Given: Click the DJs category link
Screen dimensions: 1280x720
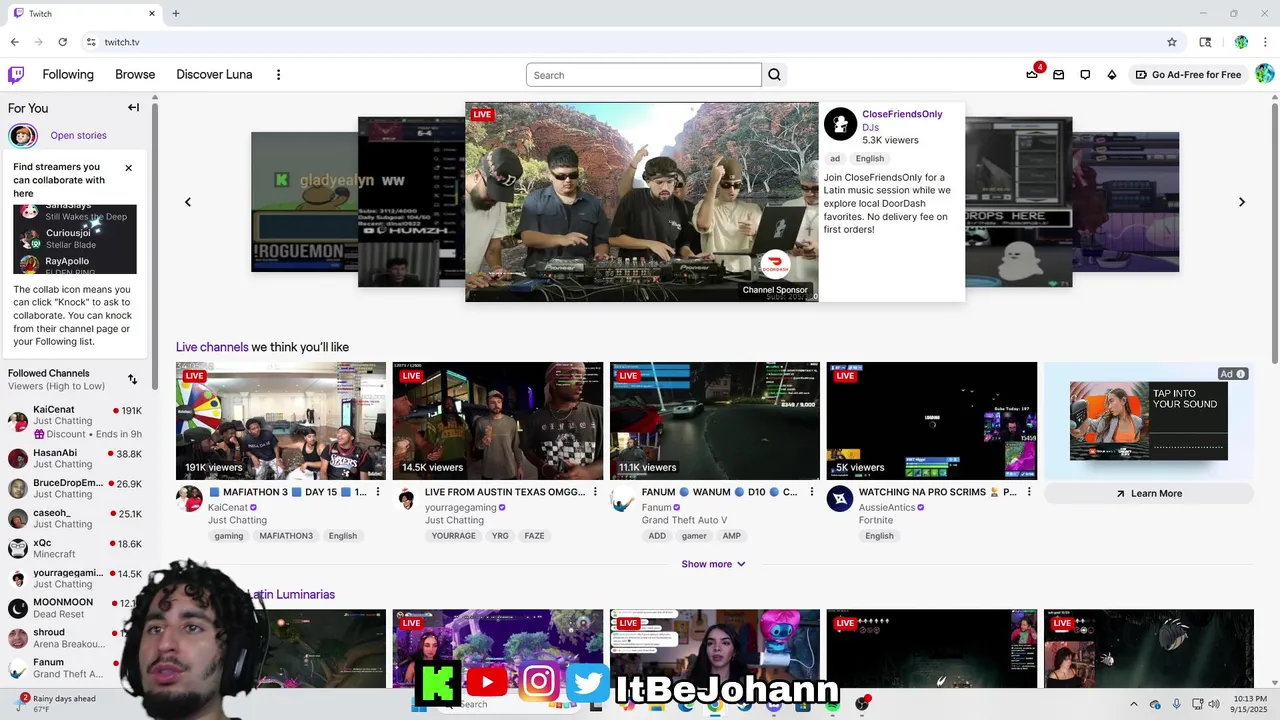Looking at the screenshot, I should coord(870,127).
